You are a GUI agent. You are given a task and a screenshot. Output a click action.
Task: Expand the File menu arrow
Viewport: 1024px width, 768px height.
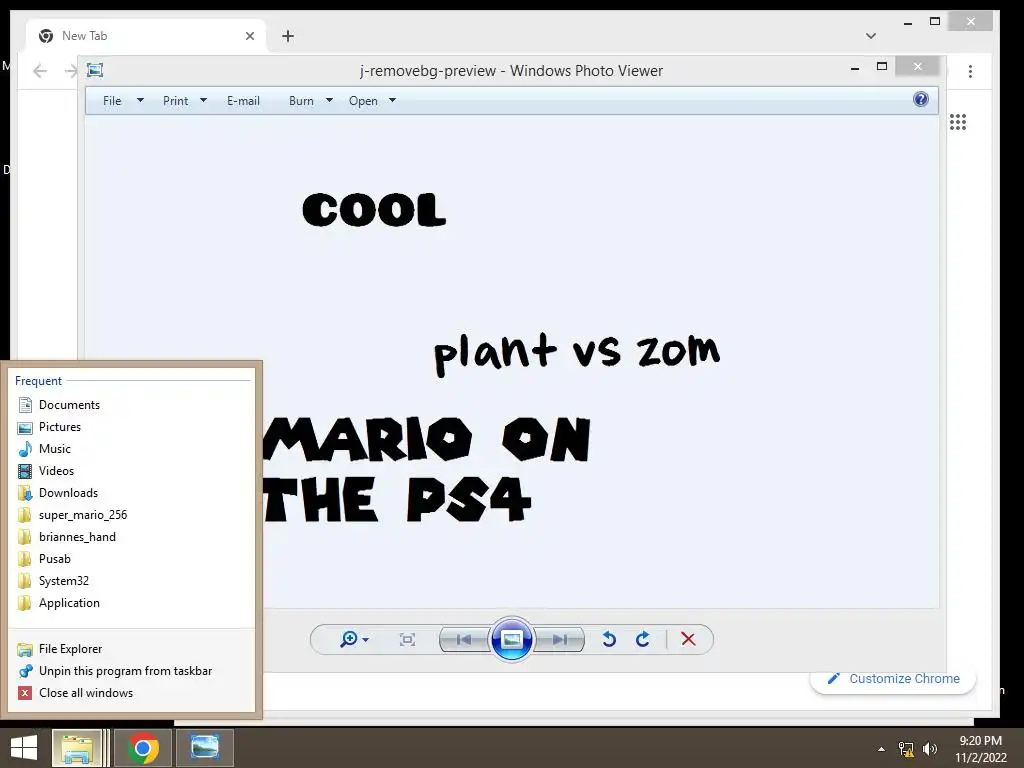pos(140,101)
